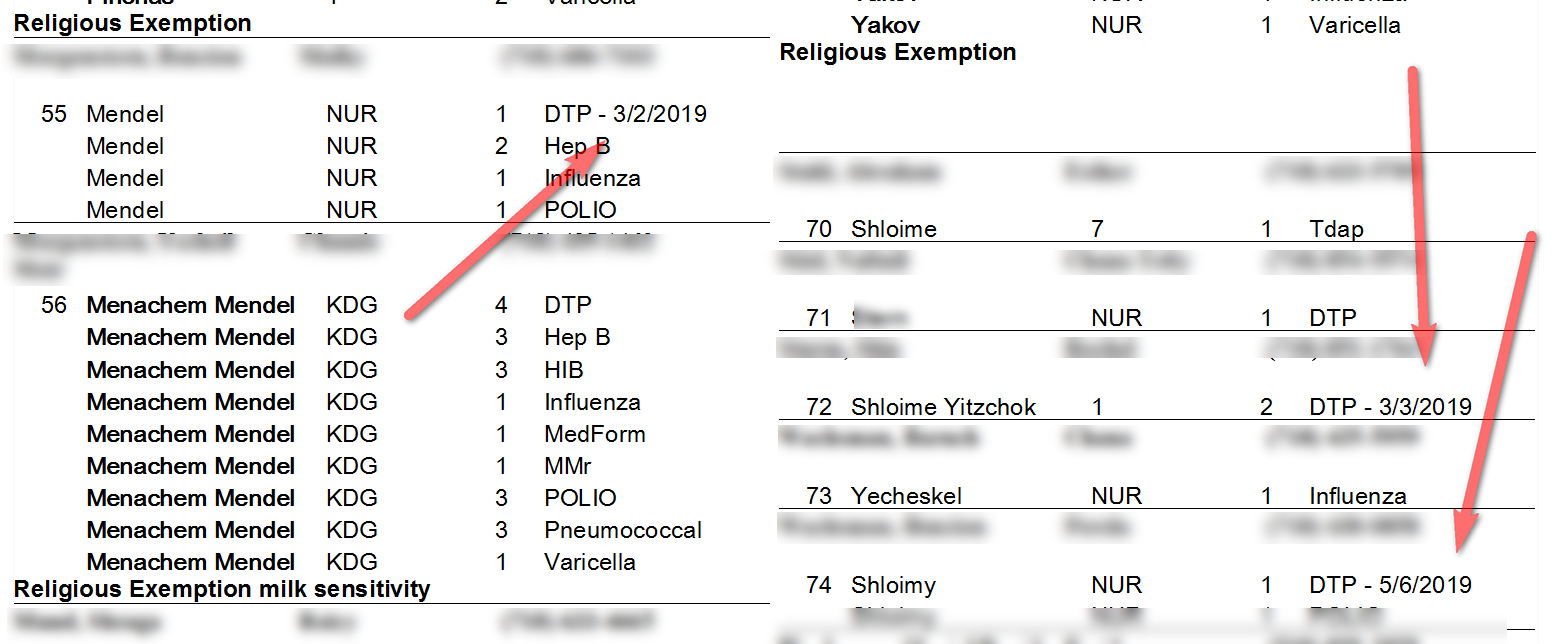
Task: Select the 'Tdap' entry for Shloime
Action: (1336, 229)
